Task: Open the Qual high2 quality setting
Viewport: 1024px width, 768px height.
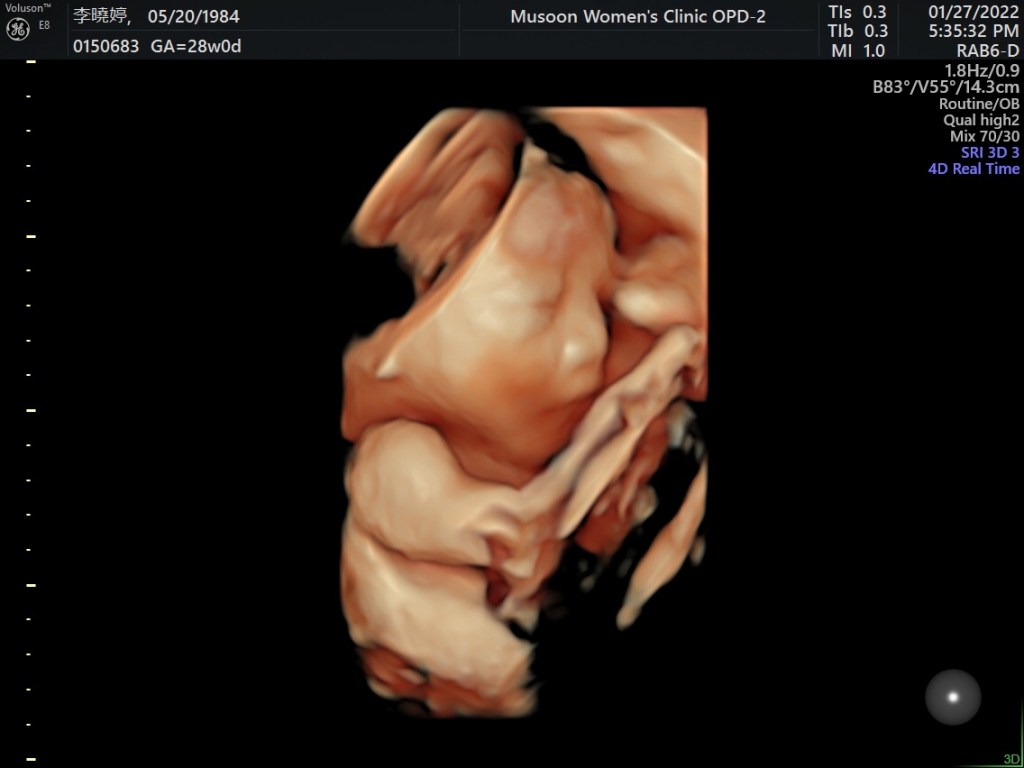Action: click(x=980, y=120)
